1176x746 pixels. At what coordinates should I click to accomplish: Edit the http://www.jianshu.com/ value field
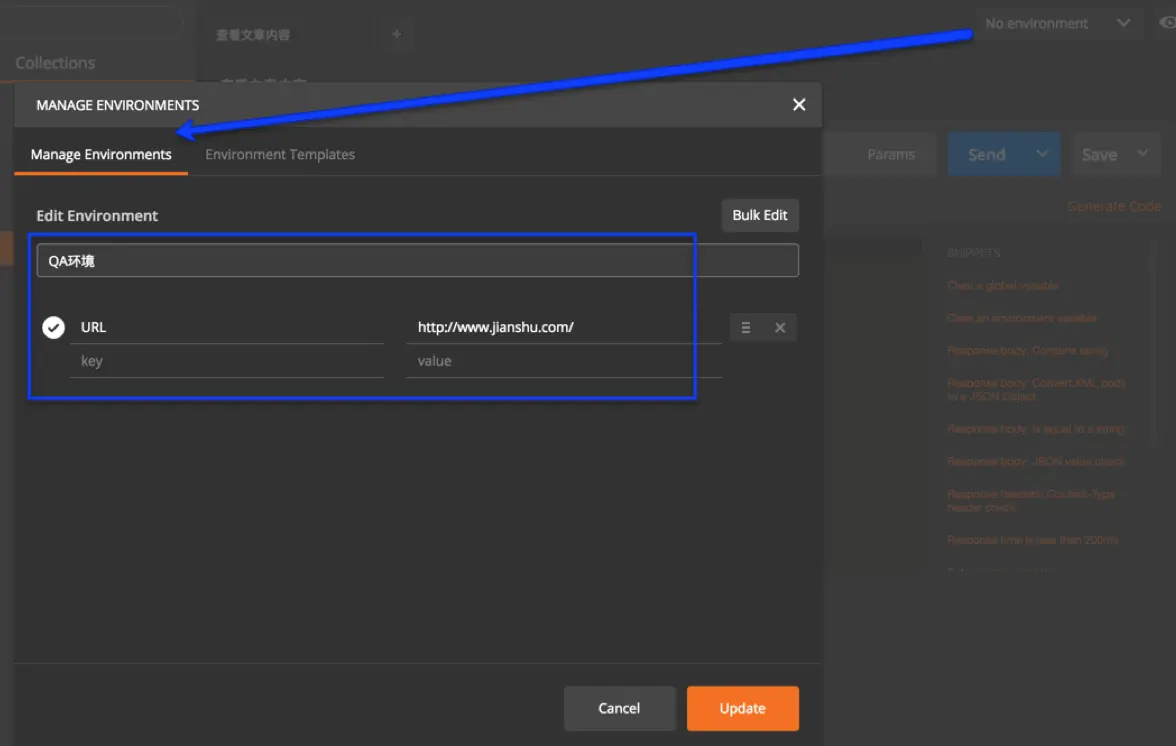(x=563, y=328)
